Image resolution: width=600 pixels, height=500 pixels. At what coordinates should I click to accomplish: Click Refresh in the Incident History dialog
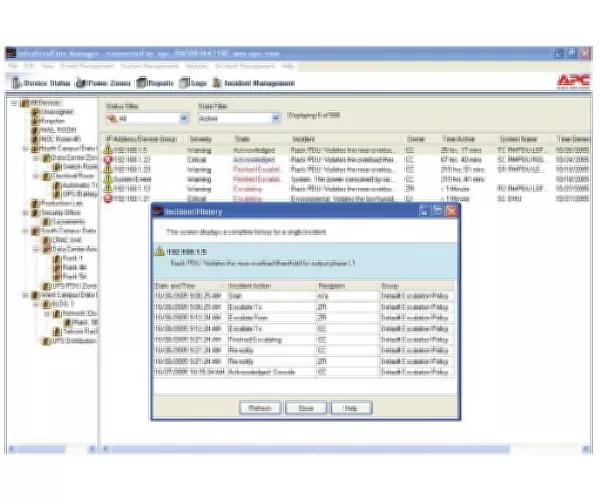click(260, 408)
